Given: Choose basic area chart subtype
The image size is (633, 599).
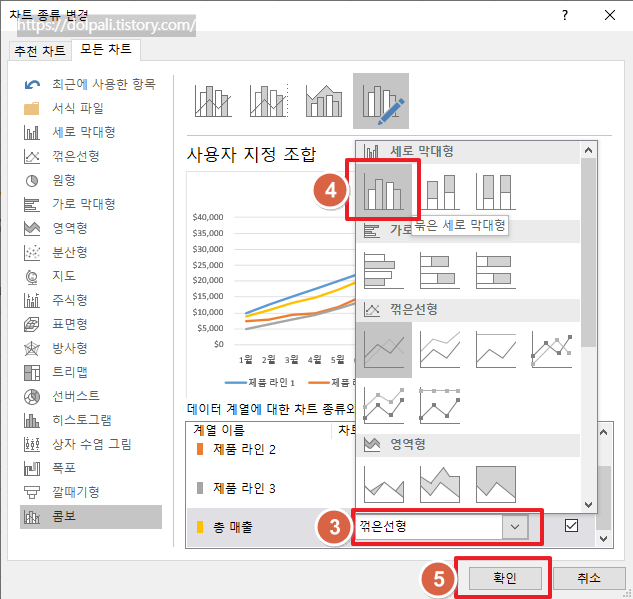Looking at the screenshot, I should tap(384, 484).
